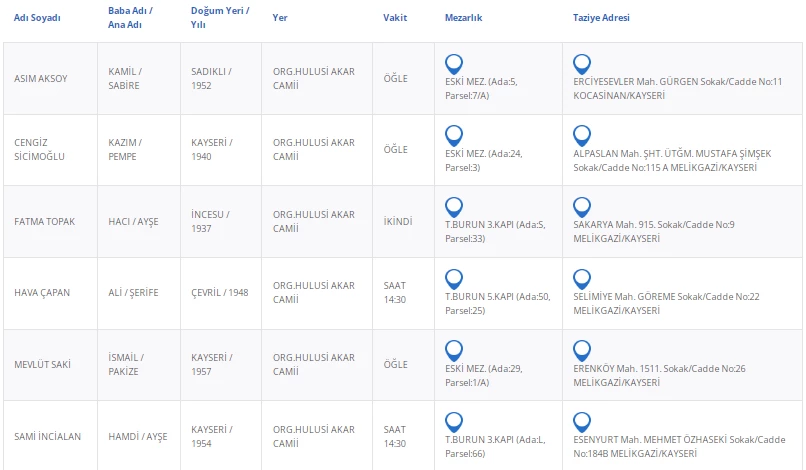
Task: Click cemetery pin for Mevlüt Saki
Action: [x=453, y=349]
